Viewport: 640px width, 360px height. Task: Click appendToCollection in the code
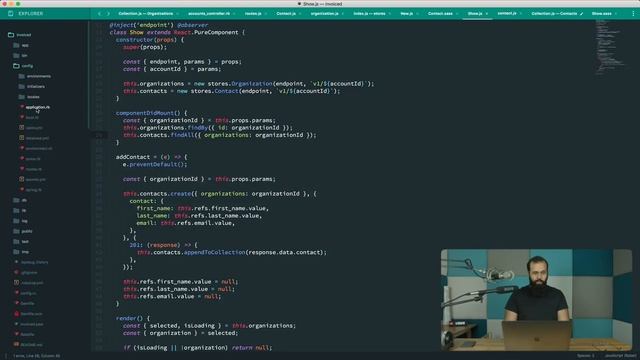pos(214,253)
